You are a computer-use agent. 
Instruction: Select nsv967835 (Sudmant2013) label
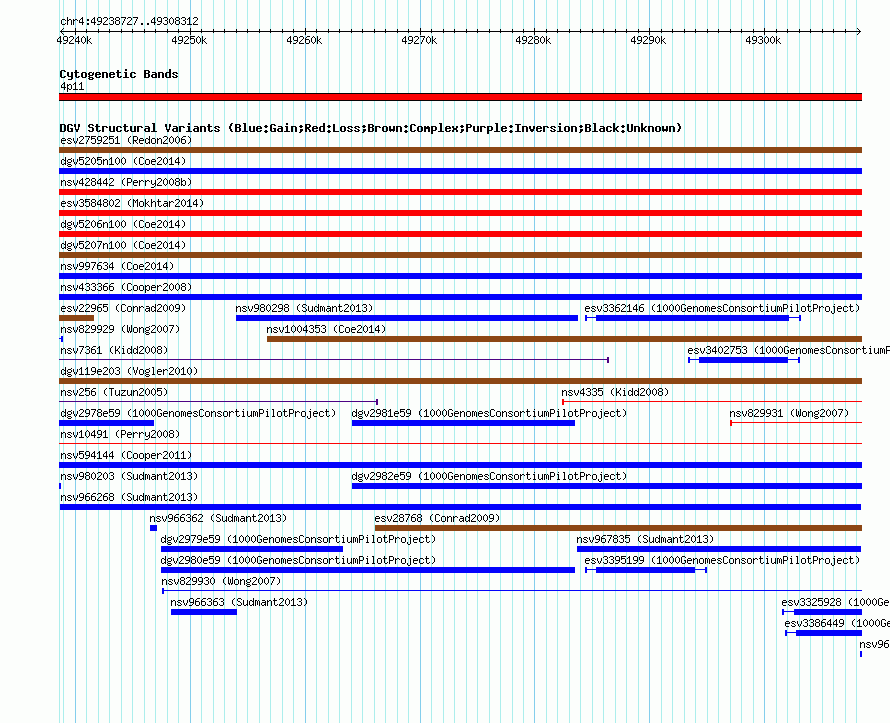pos(645,539)
